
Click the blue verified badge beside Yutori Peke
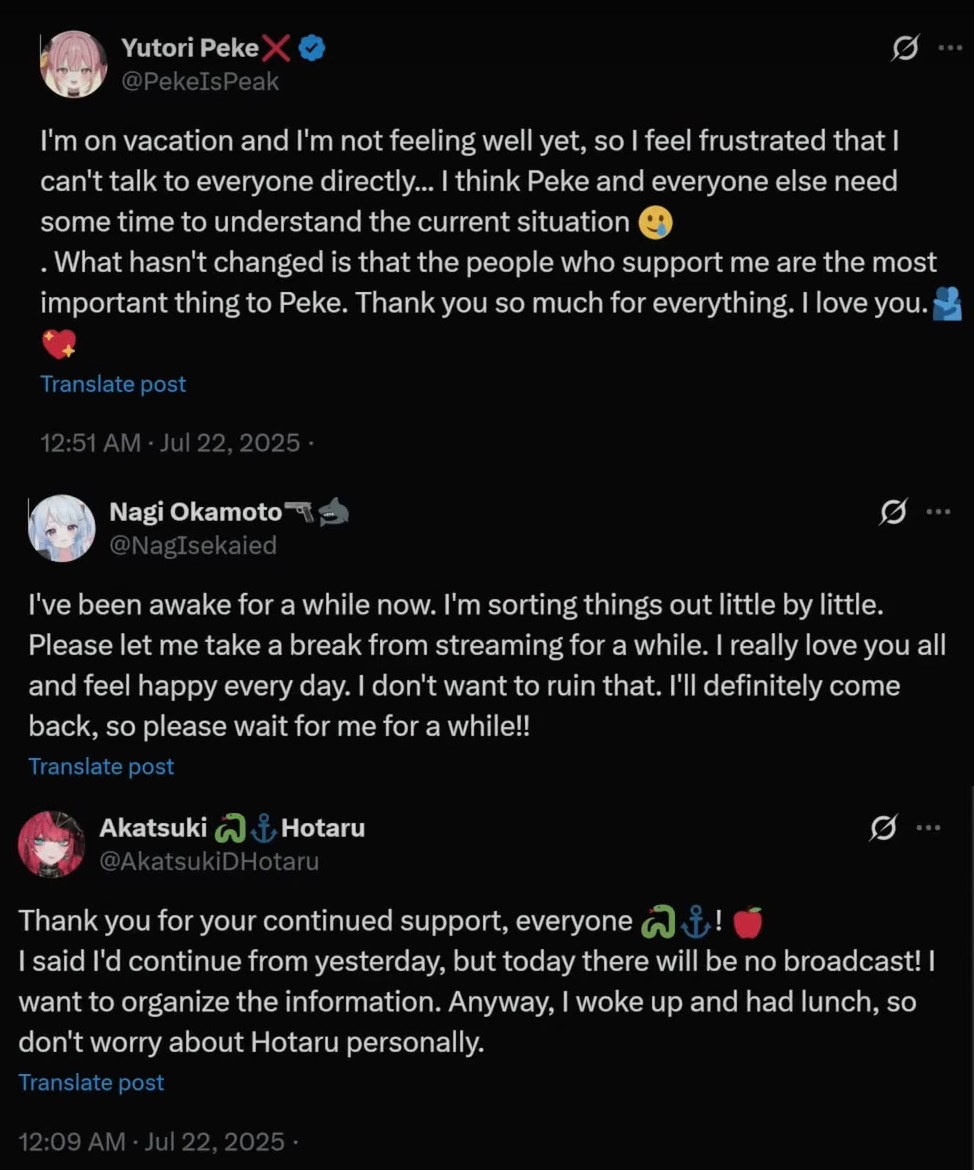312,48
